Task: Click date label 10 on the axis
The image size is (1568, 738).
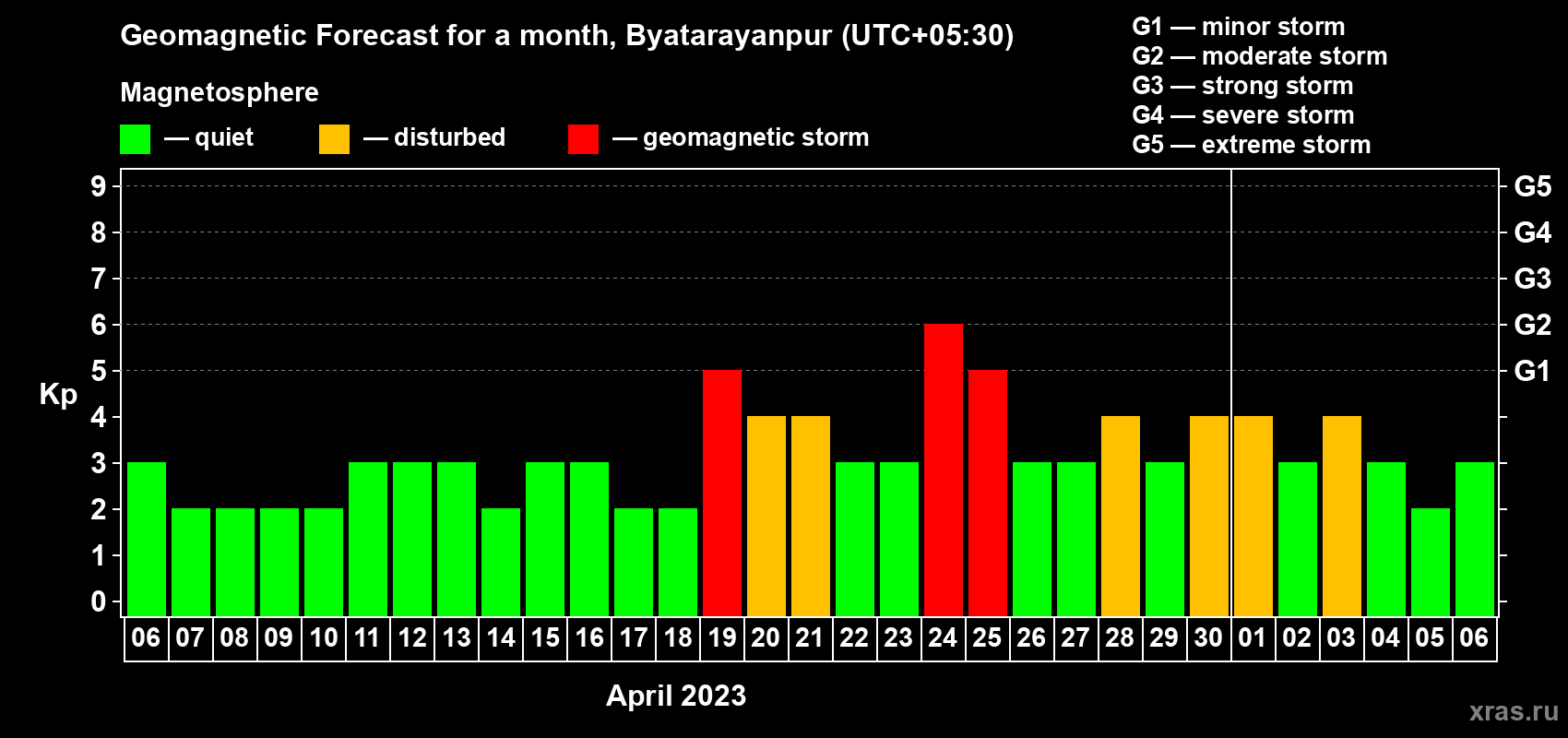Action: [324, 638]
